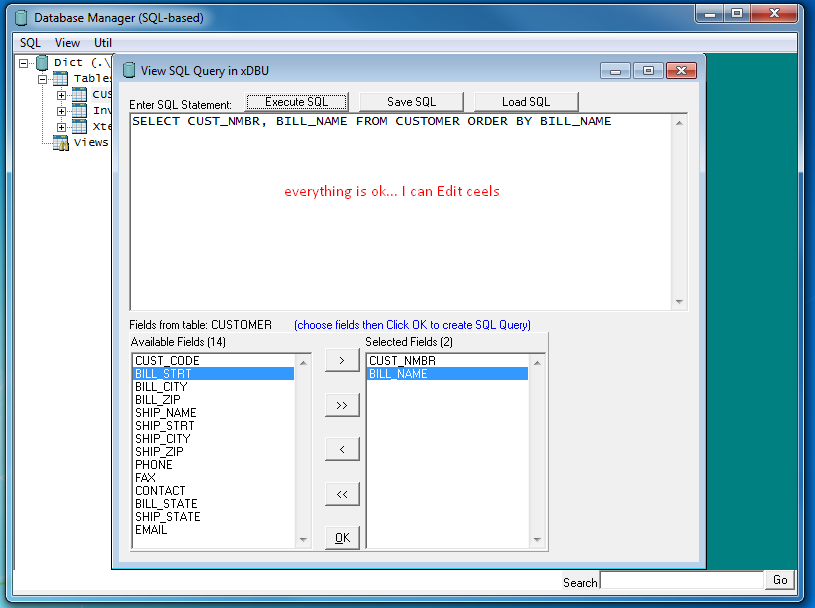Click the Inv table icon in tree
Image resolution: width=815 pixels, height=608 pixels.
79,111
